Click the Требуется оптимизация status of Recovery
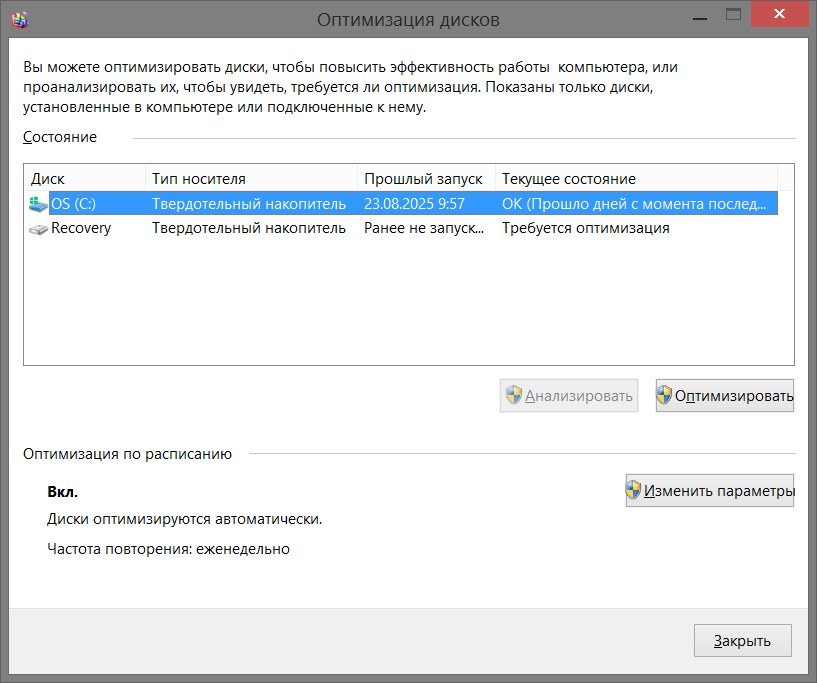The image size is (817, 683). (585, 228)
